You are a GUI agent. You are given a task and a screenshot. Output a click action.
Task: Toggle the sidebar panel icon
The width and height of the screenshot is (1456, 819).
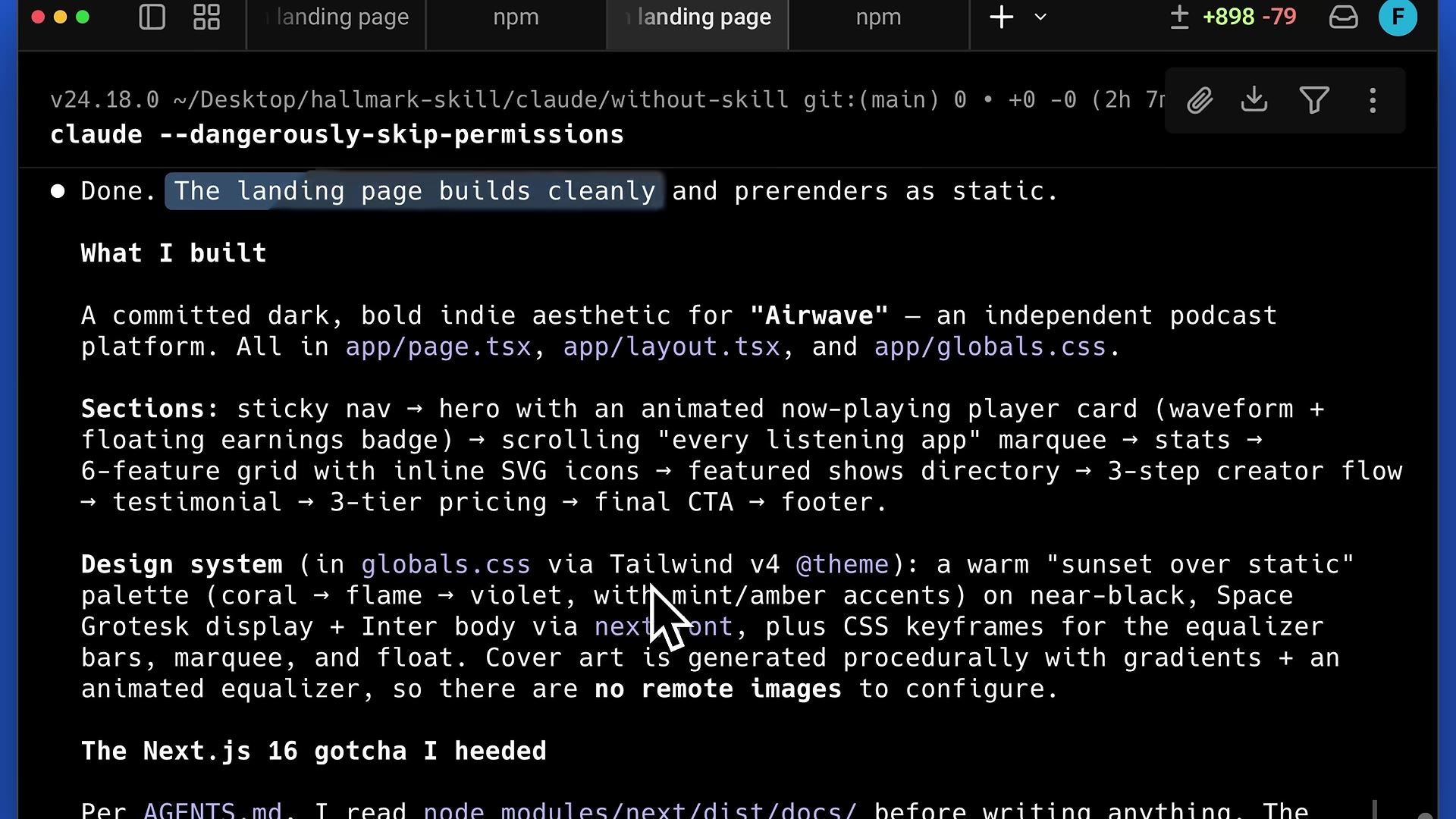tap(152, 17)
